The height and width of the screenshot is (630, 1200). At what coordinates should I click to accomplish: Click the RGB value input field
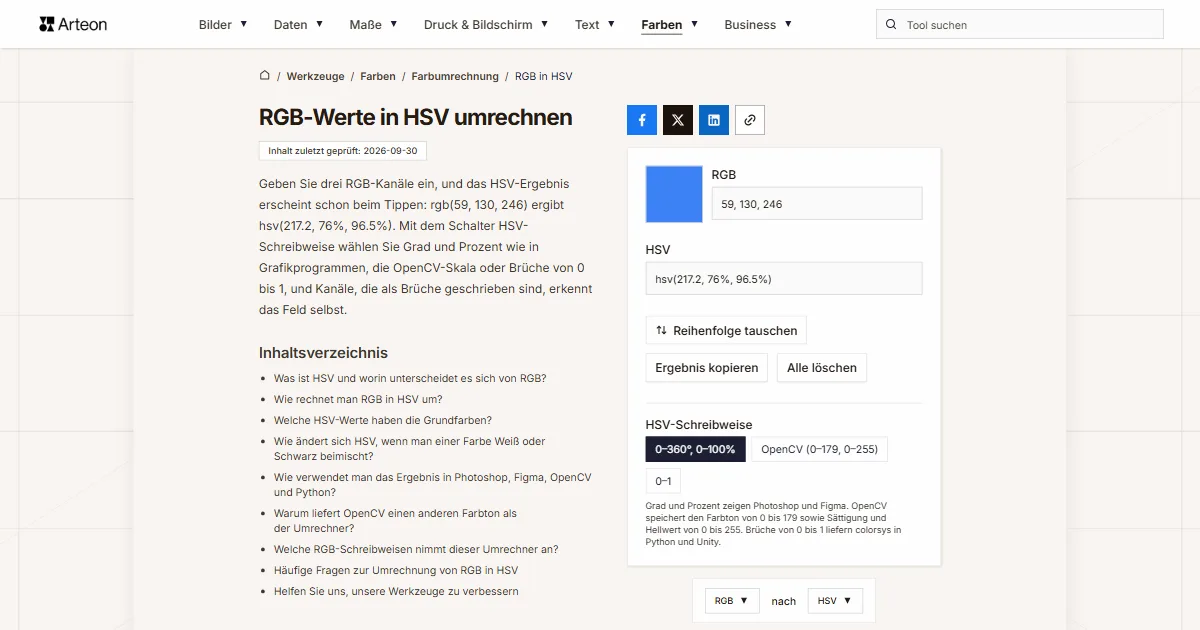817,204
